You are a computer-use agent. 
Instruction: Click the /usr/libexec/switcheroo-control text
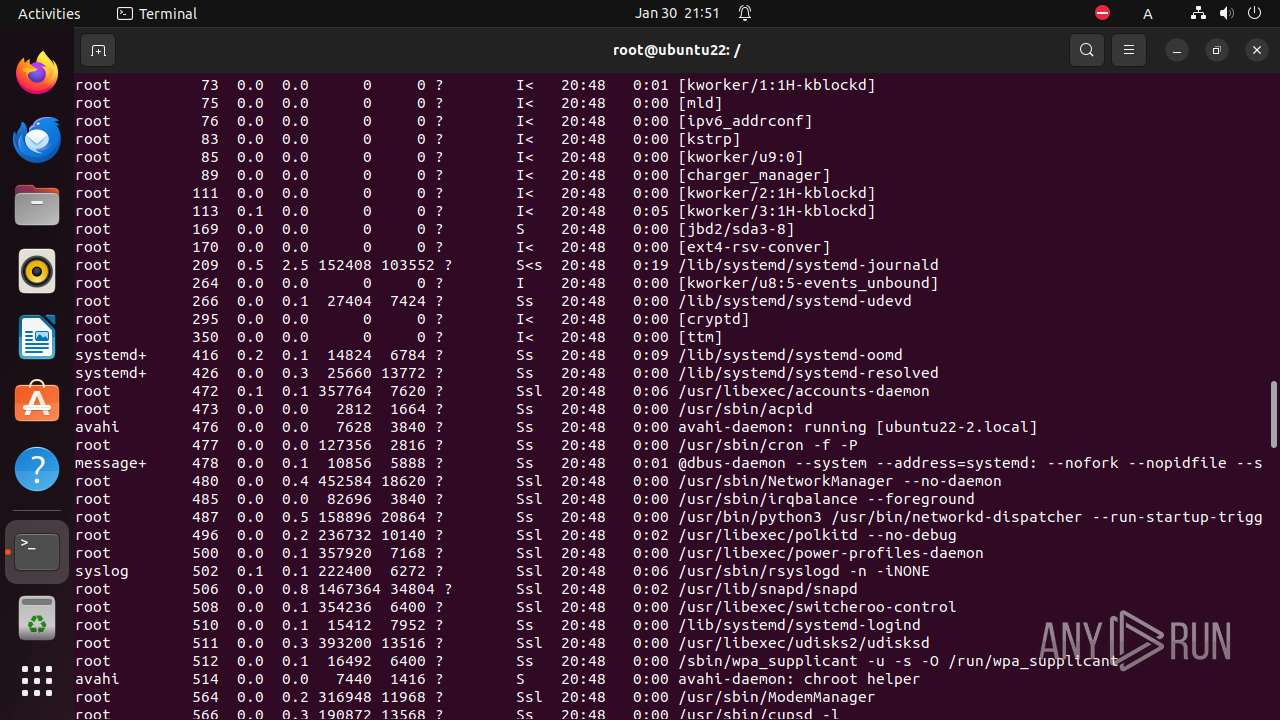coord(817,607)
